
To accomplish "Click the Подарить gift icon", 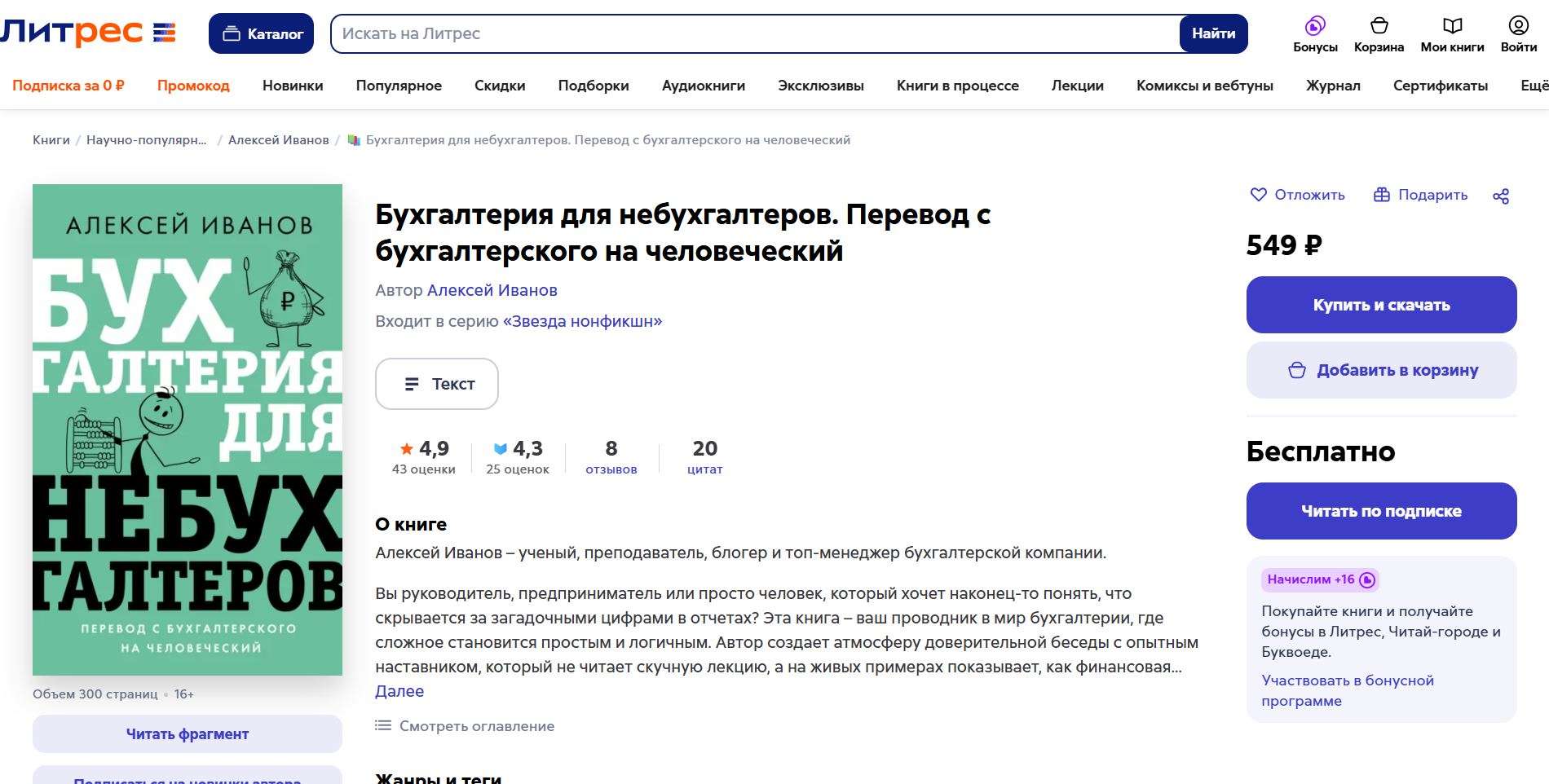I will [1381, 195].
